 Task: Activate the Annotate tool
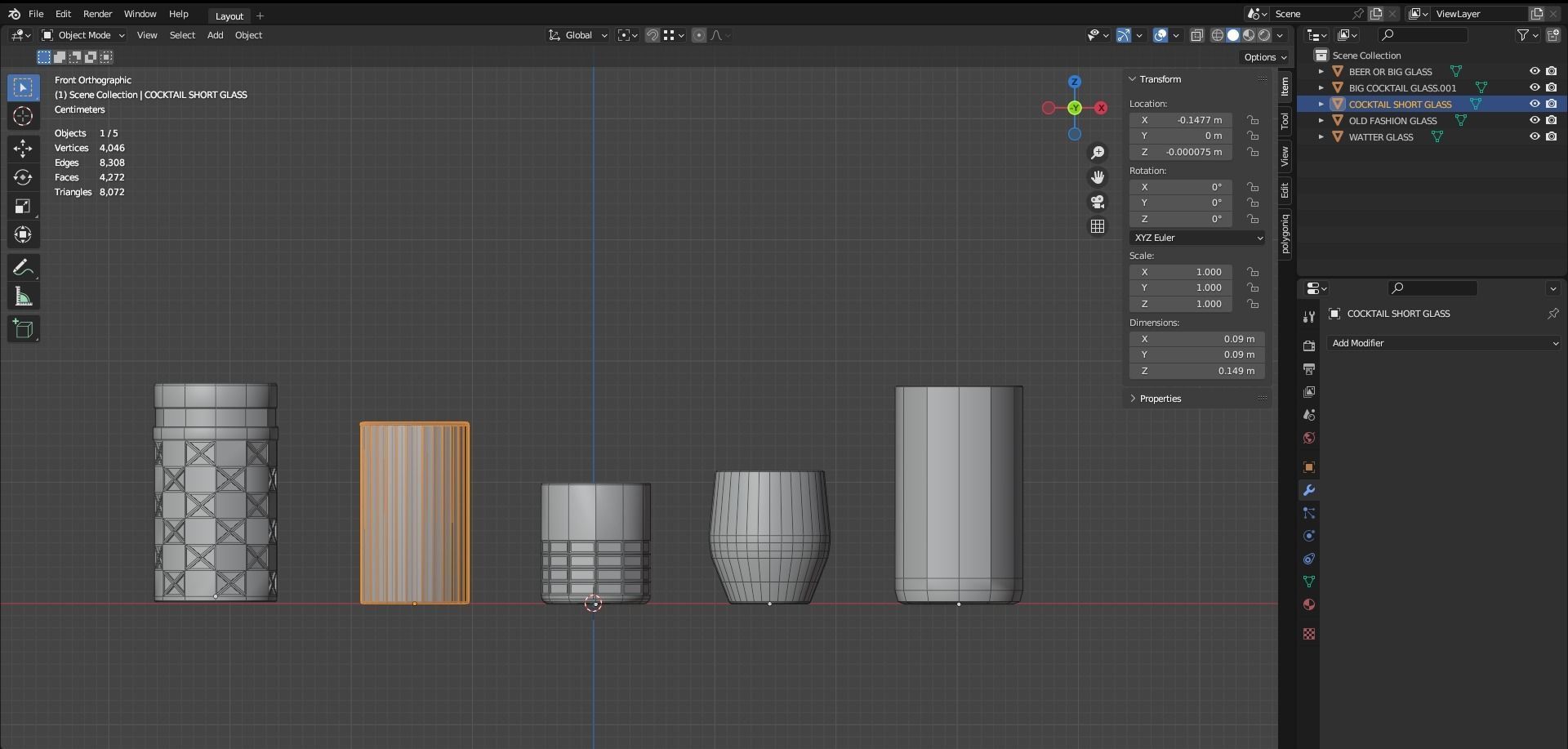tap(23, 268)
